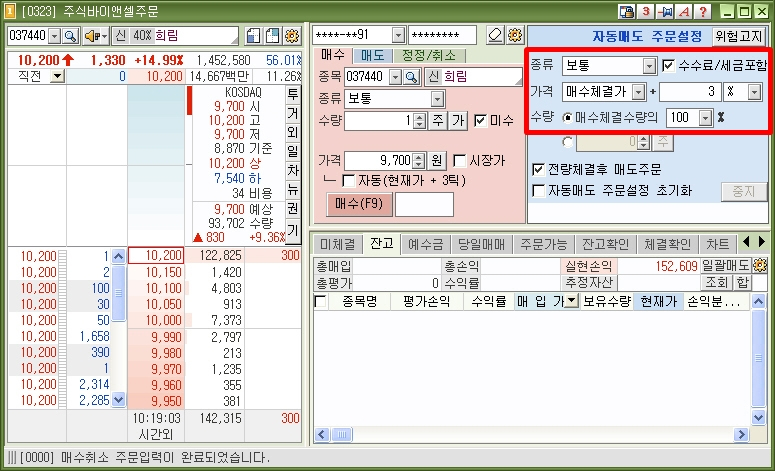Click the eraser icon next to password field
This screenshot has width=775, height=471.
[x=496, y=35]
